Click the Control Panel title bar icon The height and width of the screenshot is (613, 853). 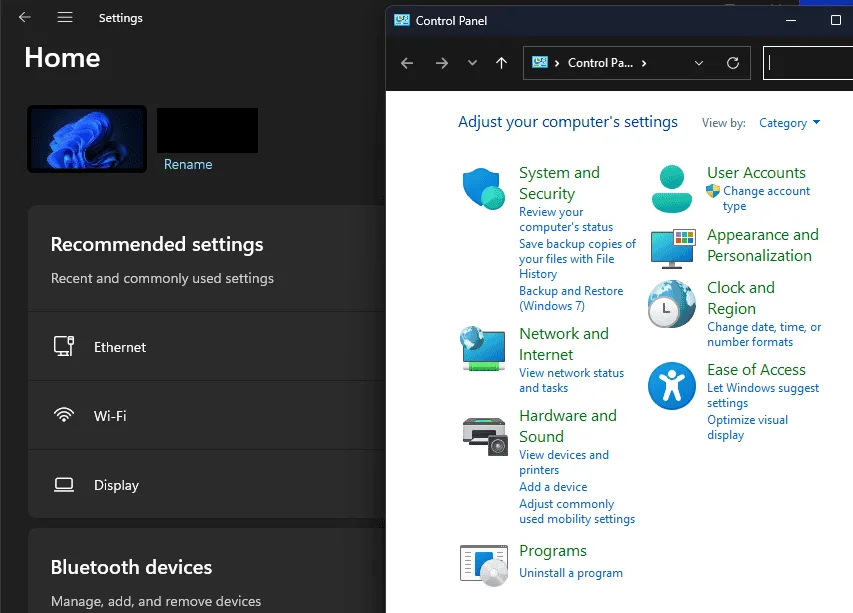click(401, 20)
